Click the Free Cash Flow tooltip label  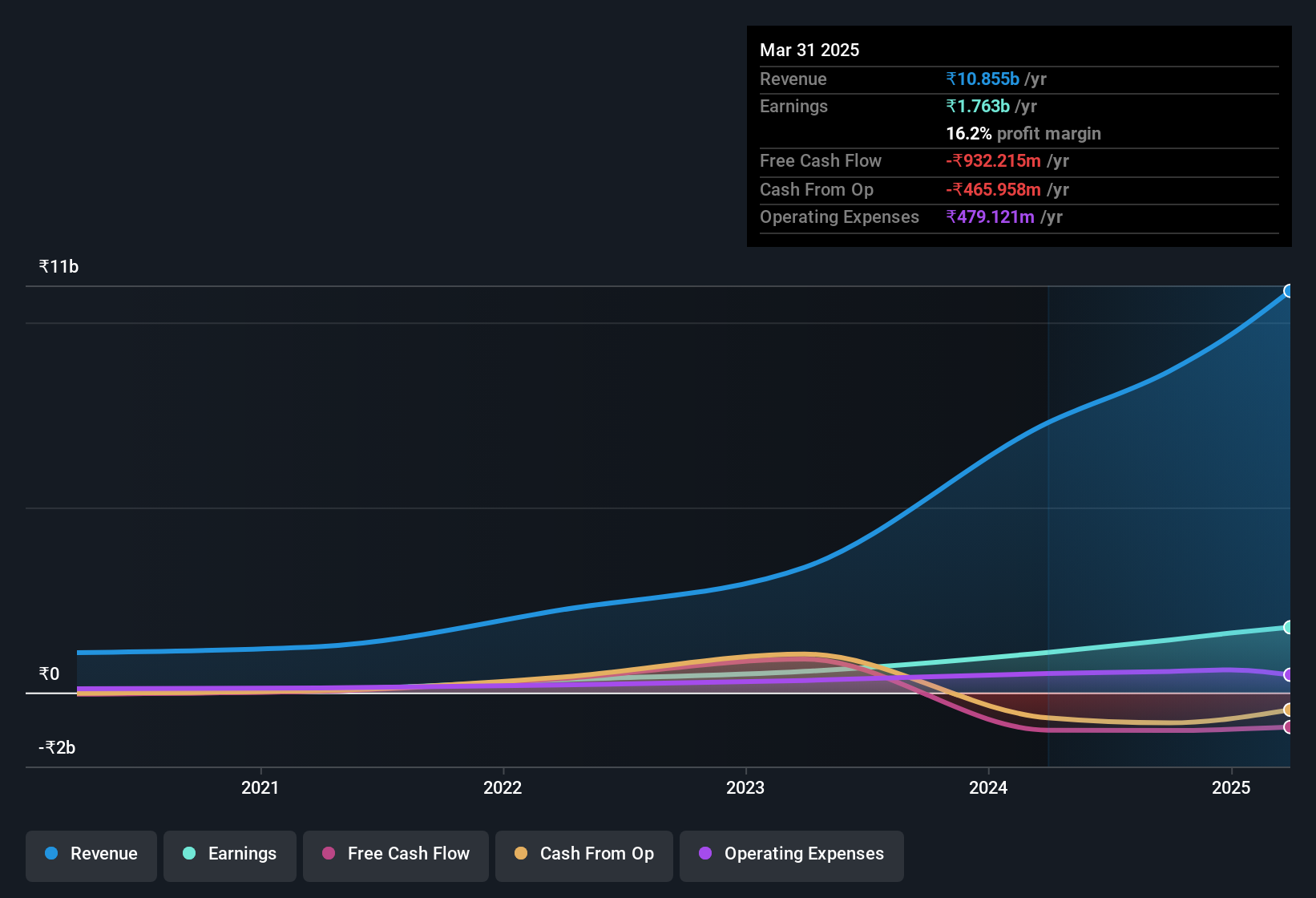pos(821,161)
